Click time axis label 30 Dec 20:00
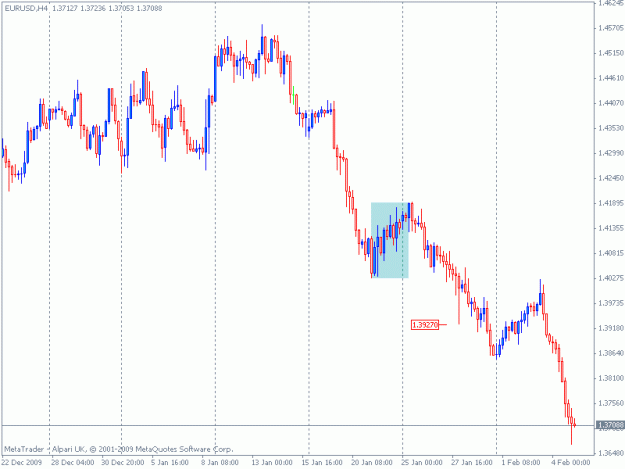This screenshot has width=625, height=469. pyautogui.click(x=123, y=462)
